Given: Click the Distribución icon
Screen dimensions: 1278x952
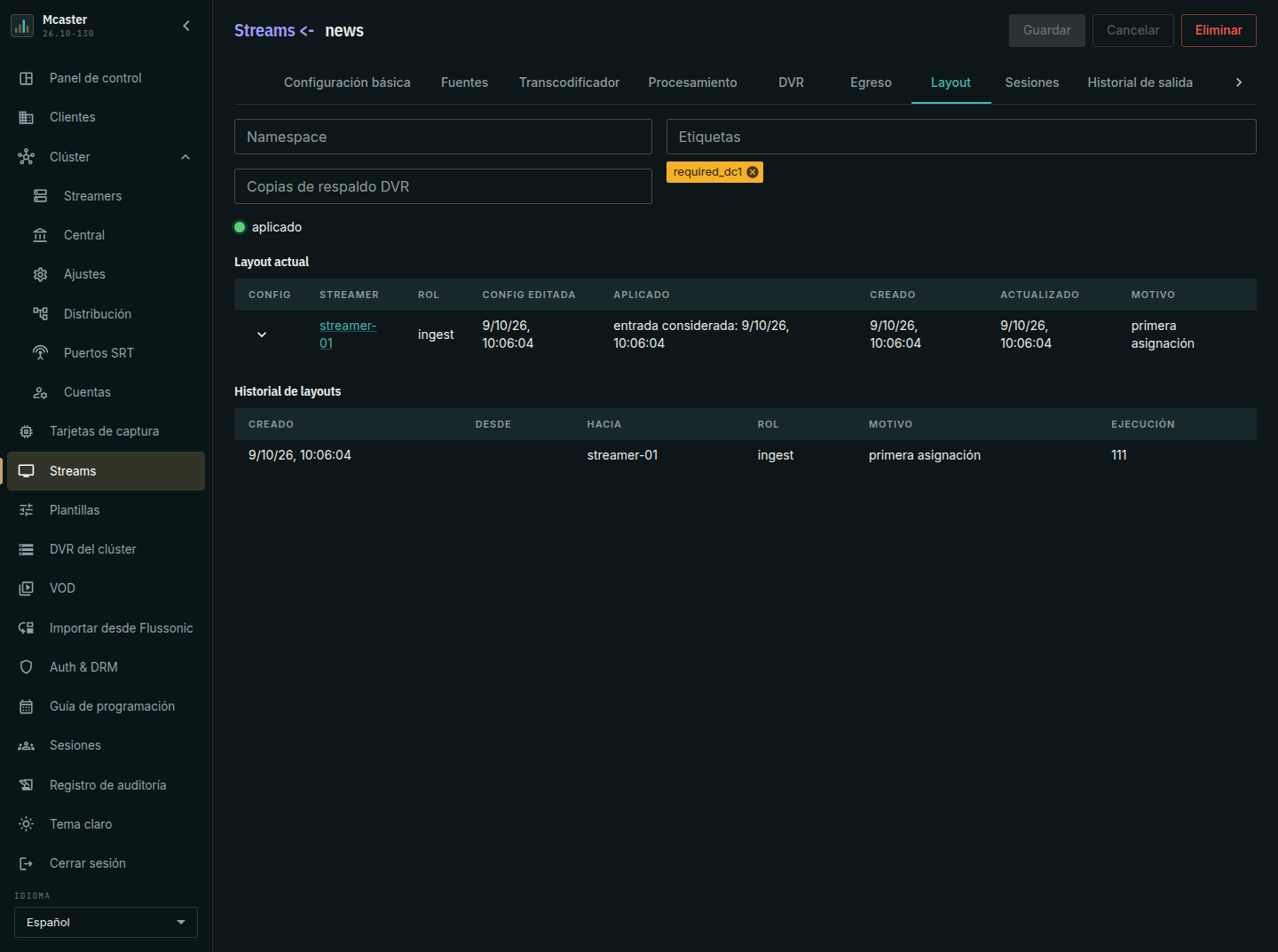Looking at the screenshot, I should pos(41,314).
